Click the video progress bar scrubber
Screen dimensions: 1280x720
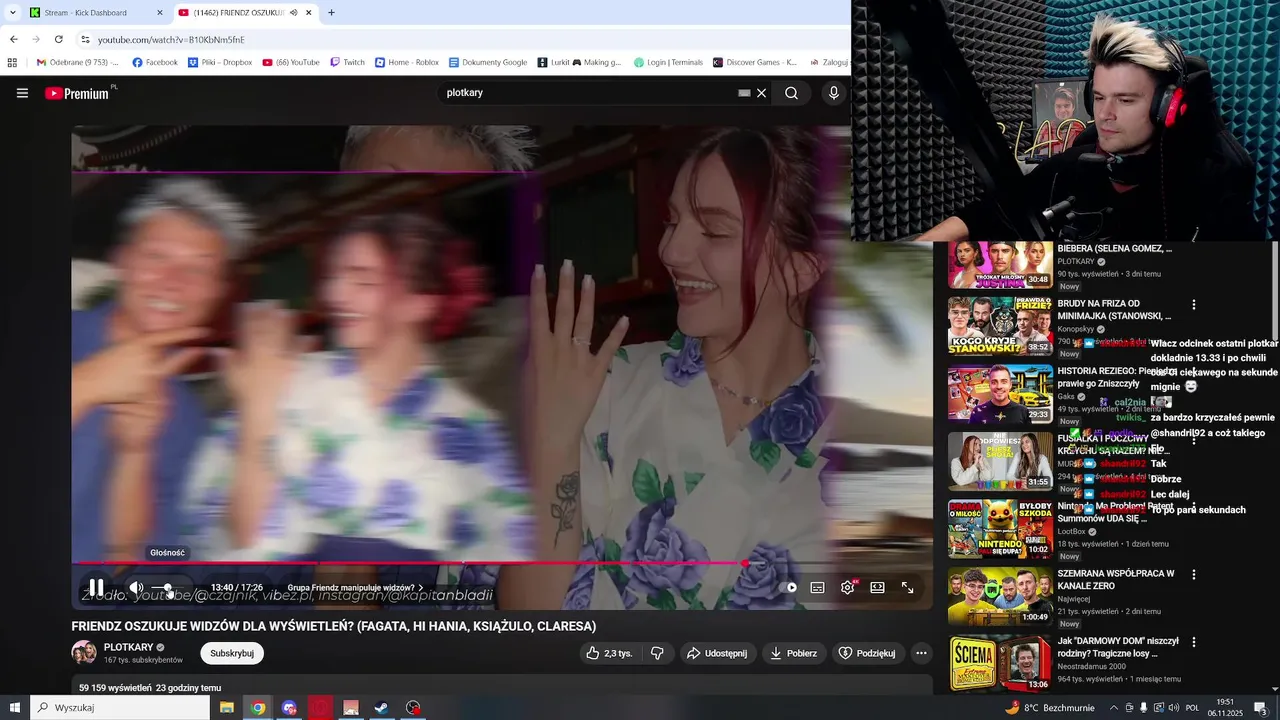[x=745, y=564]
